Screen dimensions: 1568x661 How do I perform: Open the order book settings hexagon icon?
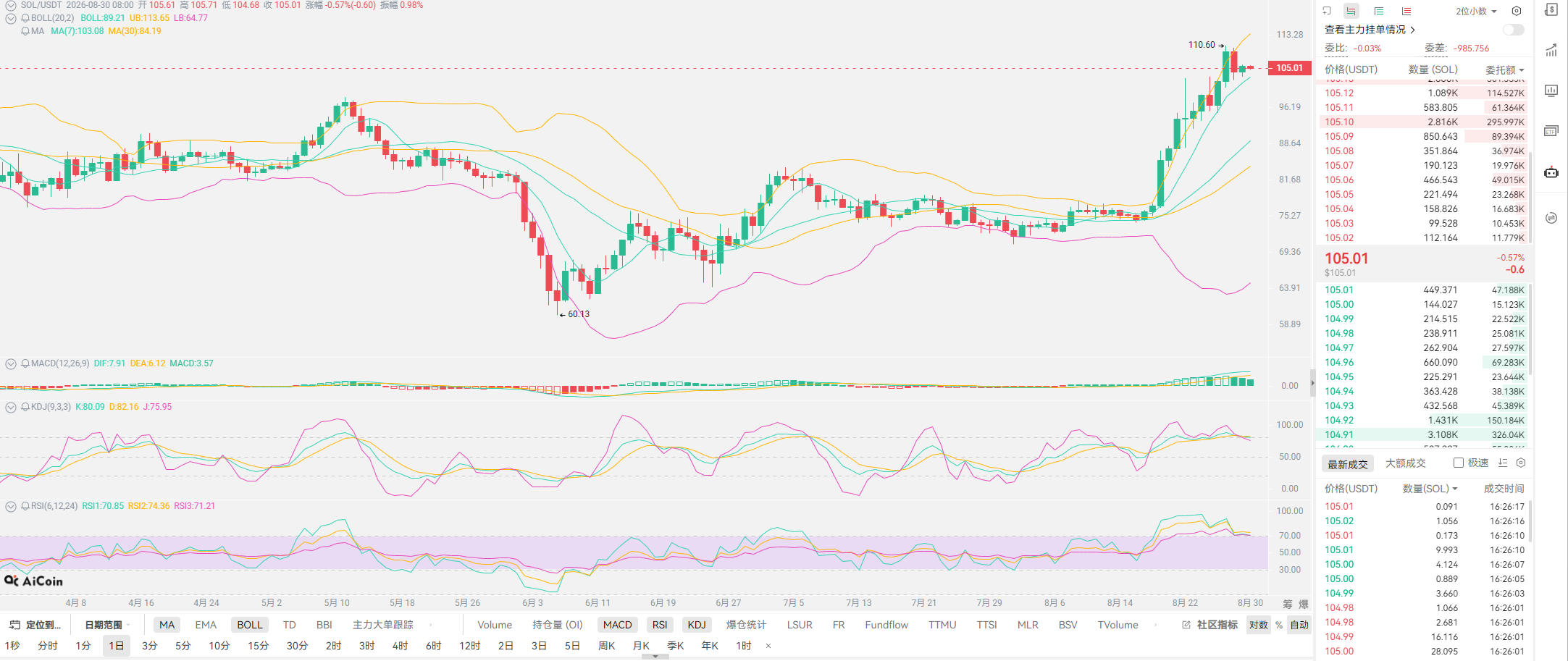click(1516, 11)
